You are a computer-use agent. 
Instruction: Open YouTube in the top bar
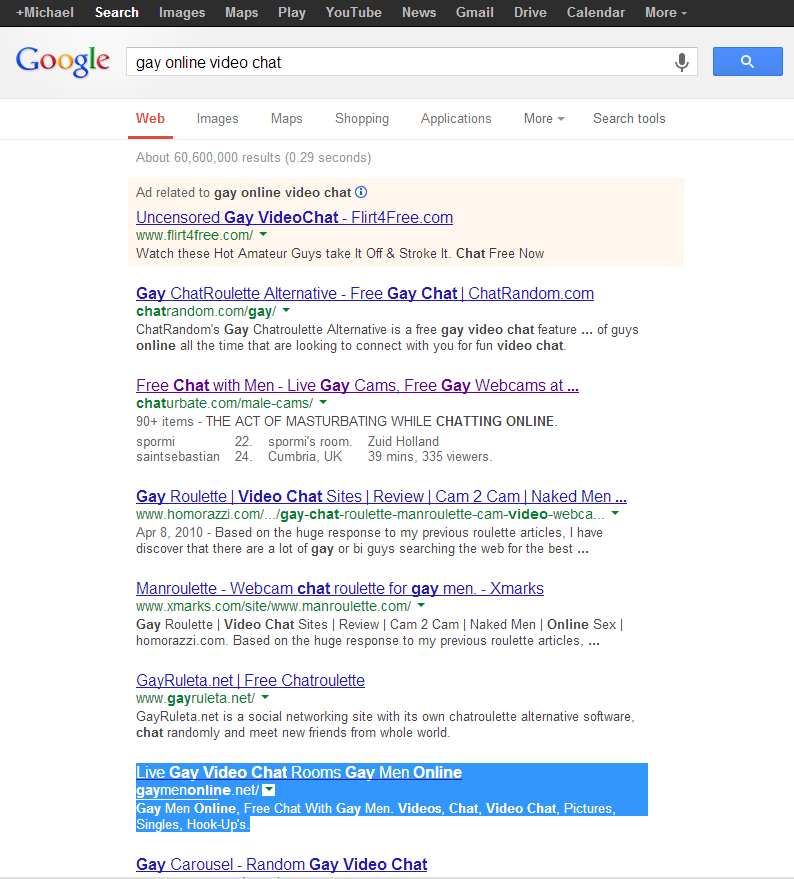pyautogui.click(x=354, y=12)
